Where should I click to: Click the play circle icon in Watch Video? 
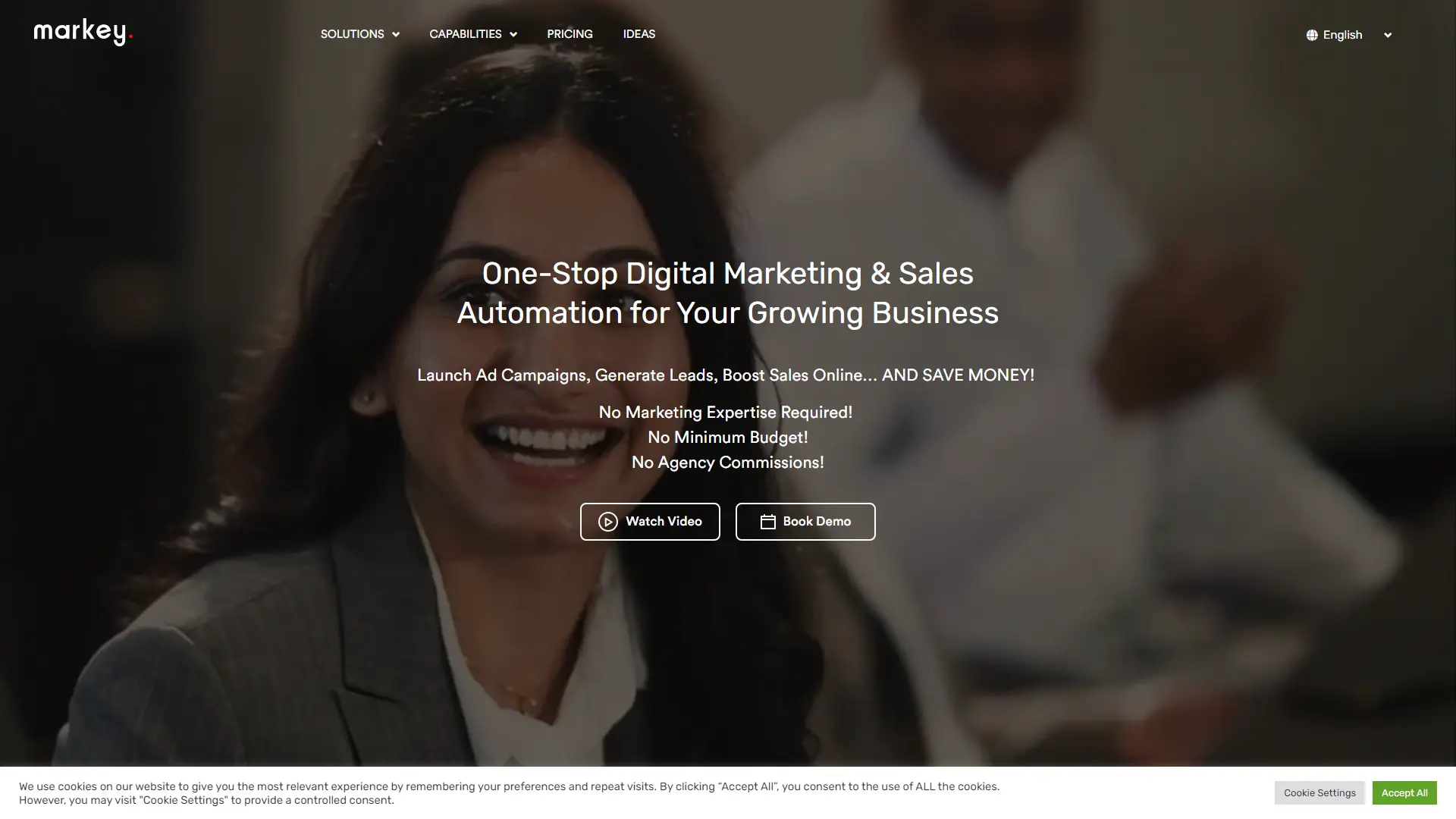[608, 522]
